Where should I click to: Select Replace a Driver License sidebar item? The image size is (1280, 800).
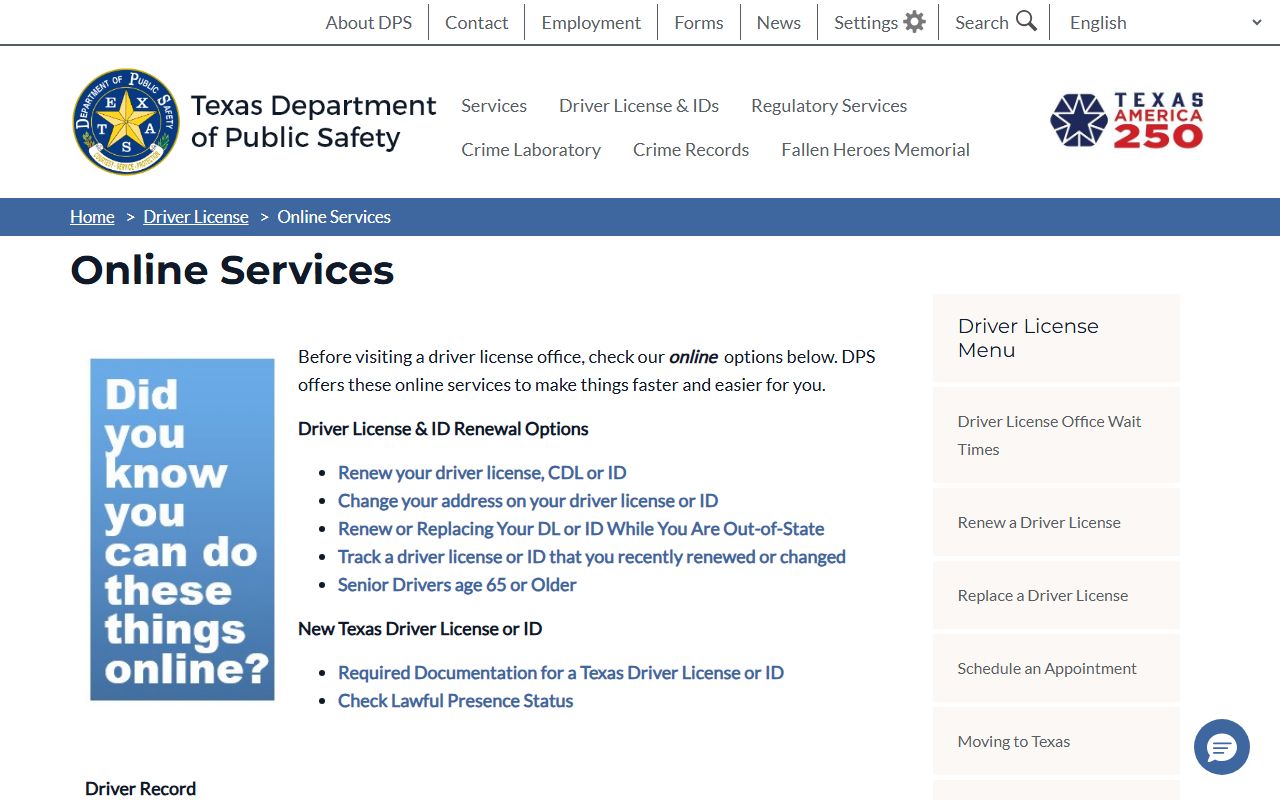pos(1056,595)
